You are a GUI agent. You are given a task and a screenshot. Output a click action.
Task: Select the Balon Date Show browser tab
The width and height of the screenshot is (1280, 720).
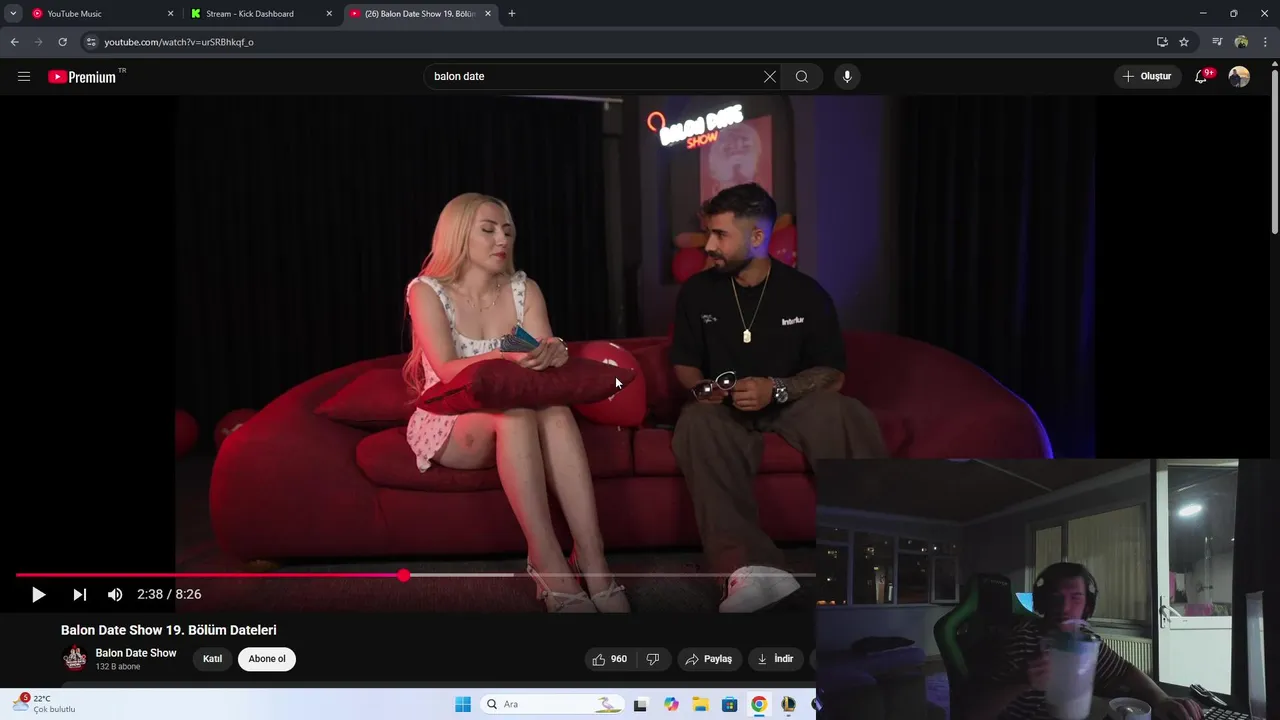click(x=420, y=14)
